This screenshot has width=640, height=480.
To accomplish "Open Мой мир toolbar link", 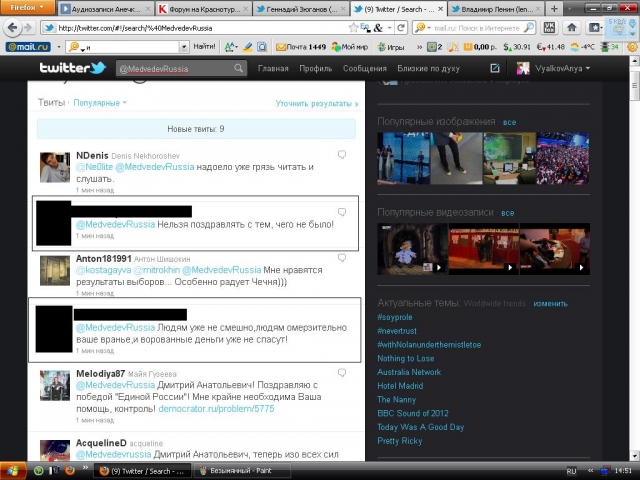I will pos(350,47).
